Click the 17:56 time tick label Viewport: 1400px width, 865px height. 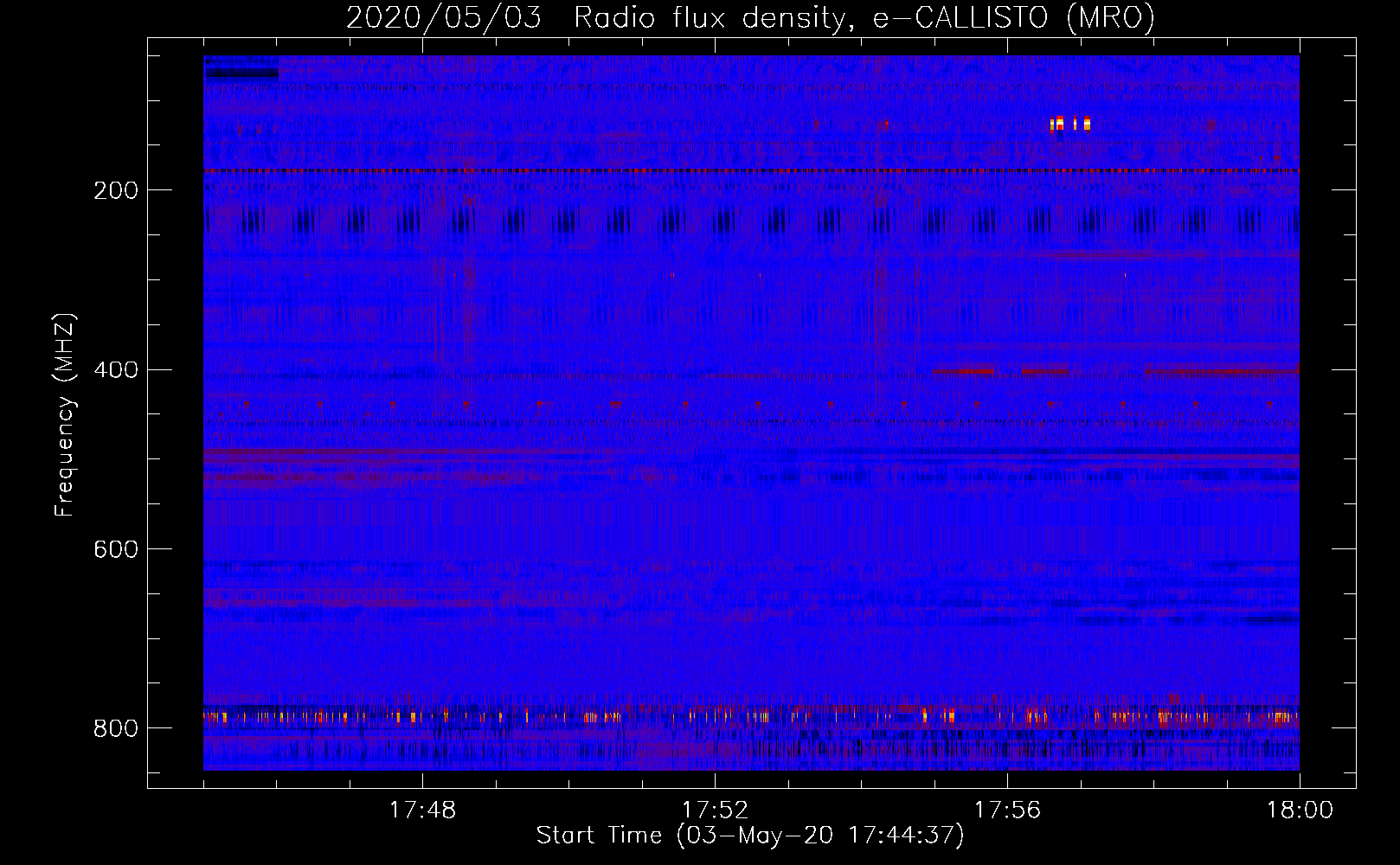point(1007,811)
